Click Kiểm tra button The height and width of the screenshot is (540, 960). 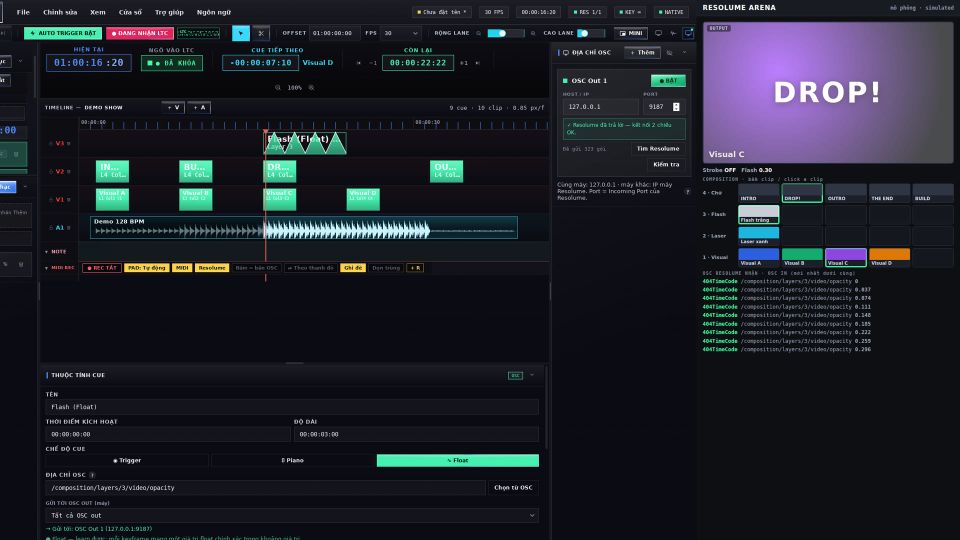tap(666, 165)
